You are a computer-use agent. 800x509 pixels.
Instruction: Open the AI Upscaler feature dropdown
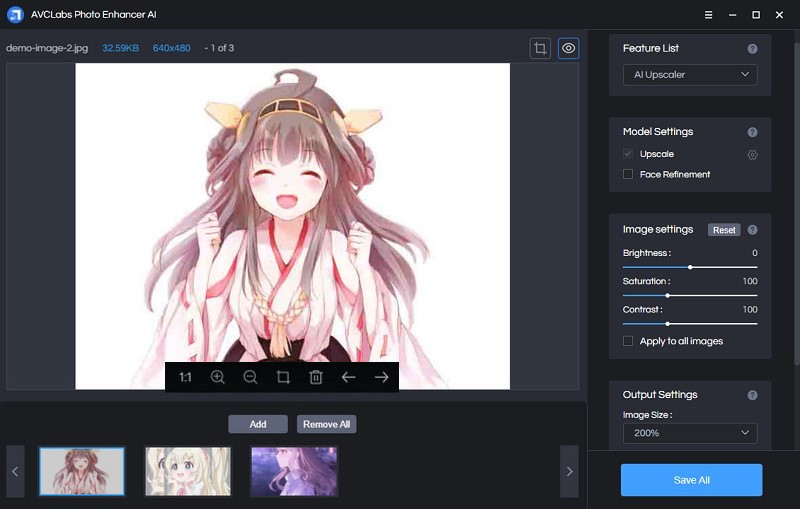(690, 75)
